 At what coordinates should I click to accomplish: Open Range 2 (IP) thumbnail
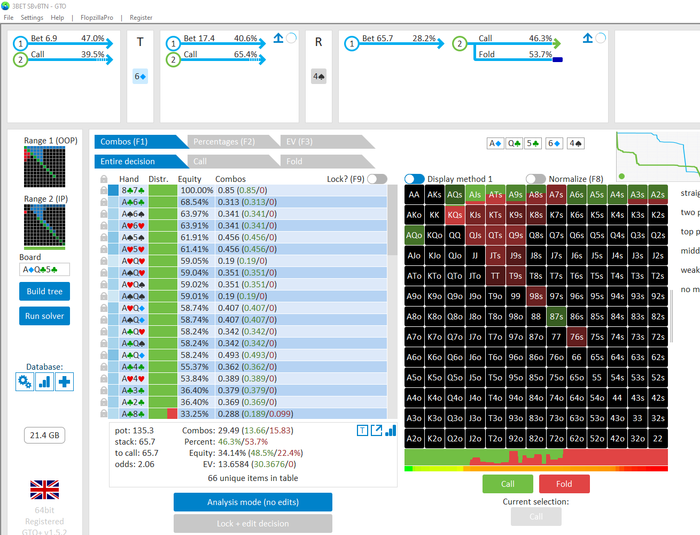click(x=44, y=226)
